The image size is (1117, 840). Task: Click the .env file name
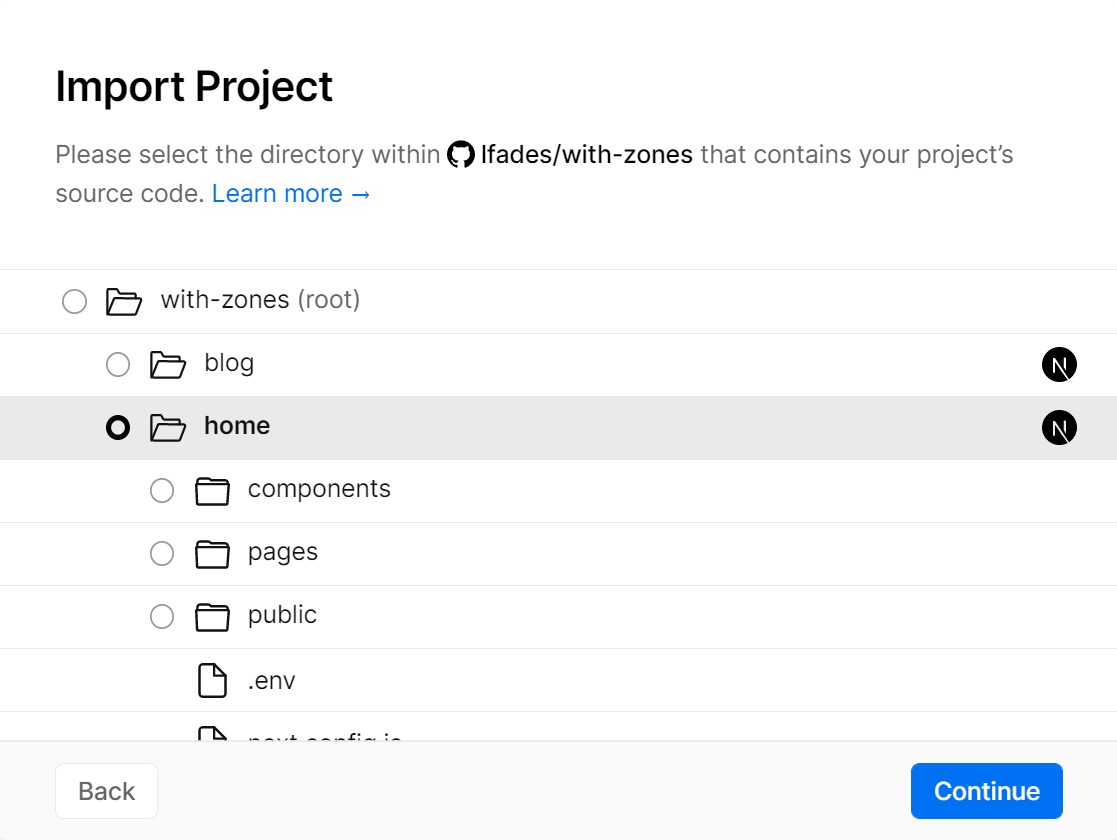pos(271,681)
